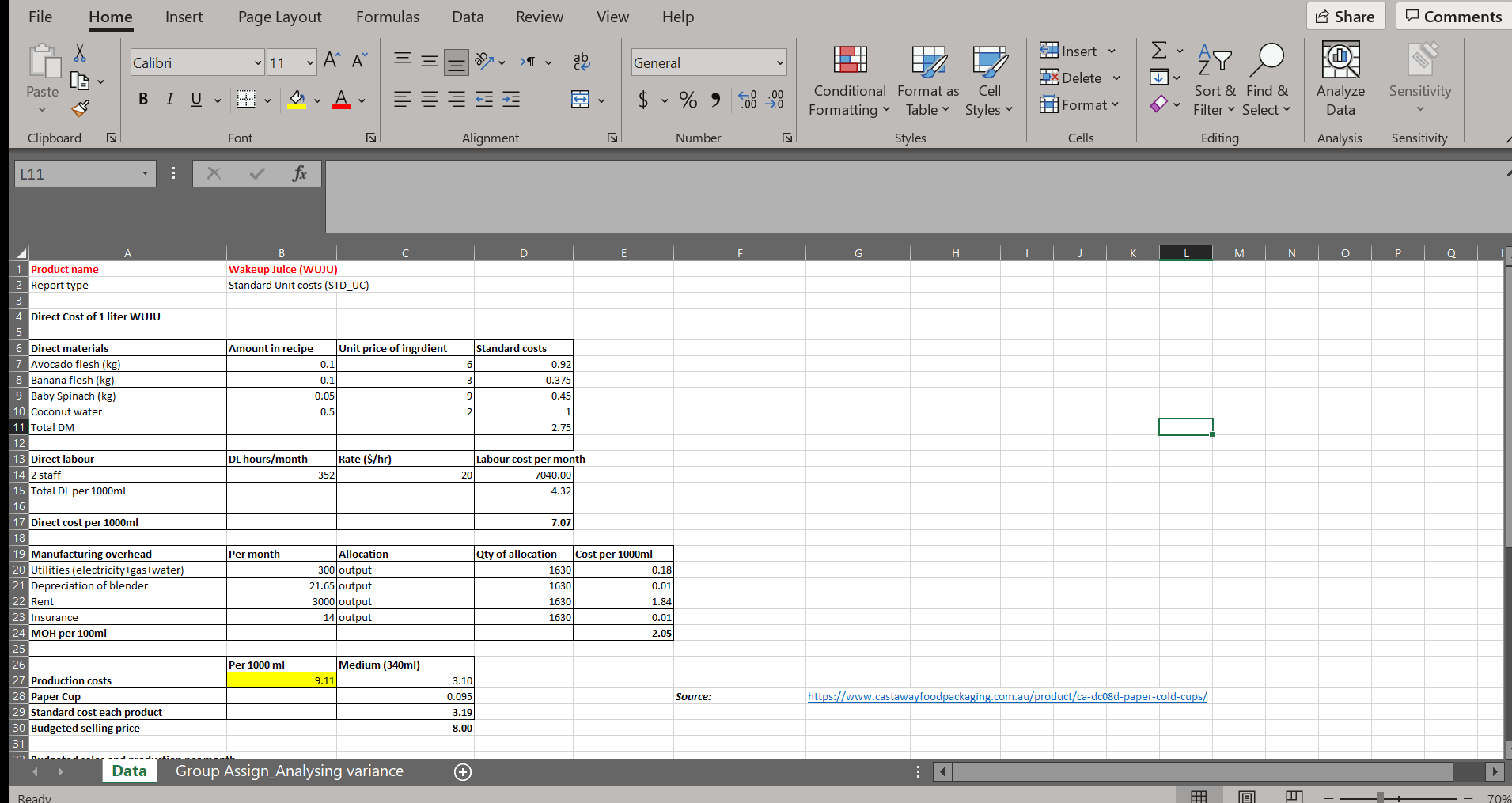This screenshot has width=1512, height=803.
Task: Apply the red font color
Action: coord(341,100)
